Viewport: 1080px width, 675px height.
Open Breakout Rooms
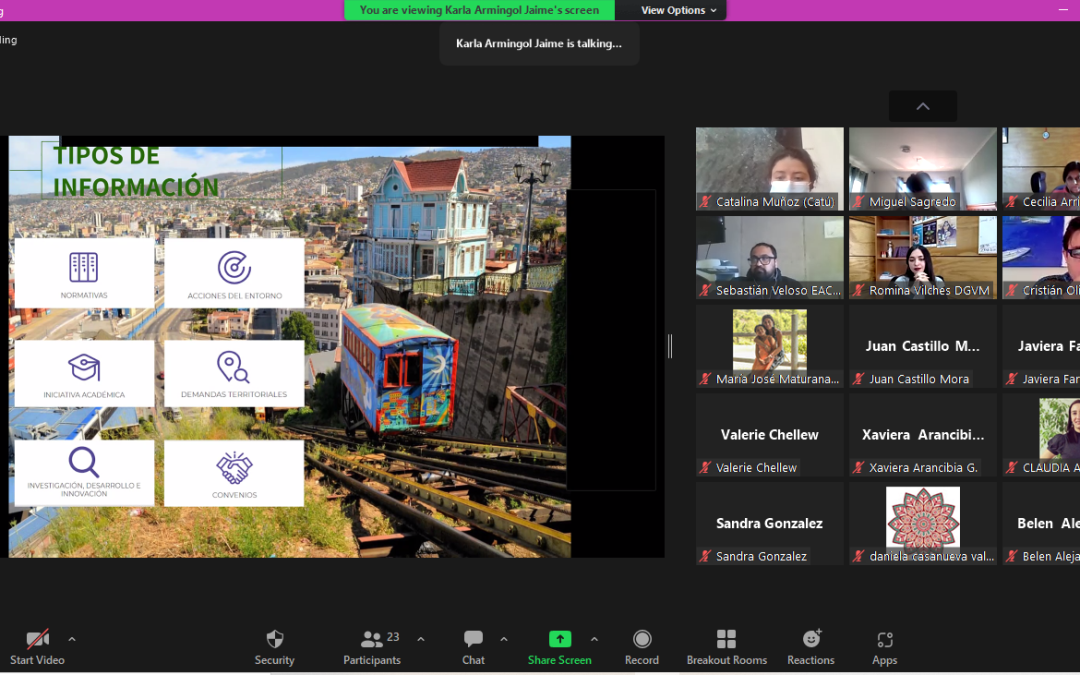(726, 639)
